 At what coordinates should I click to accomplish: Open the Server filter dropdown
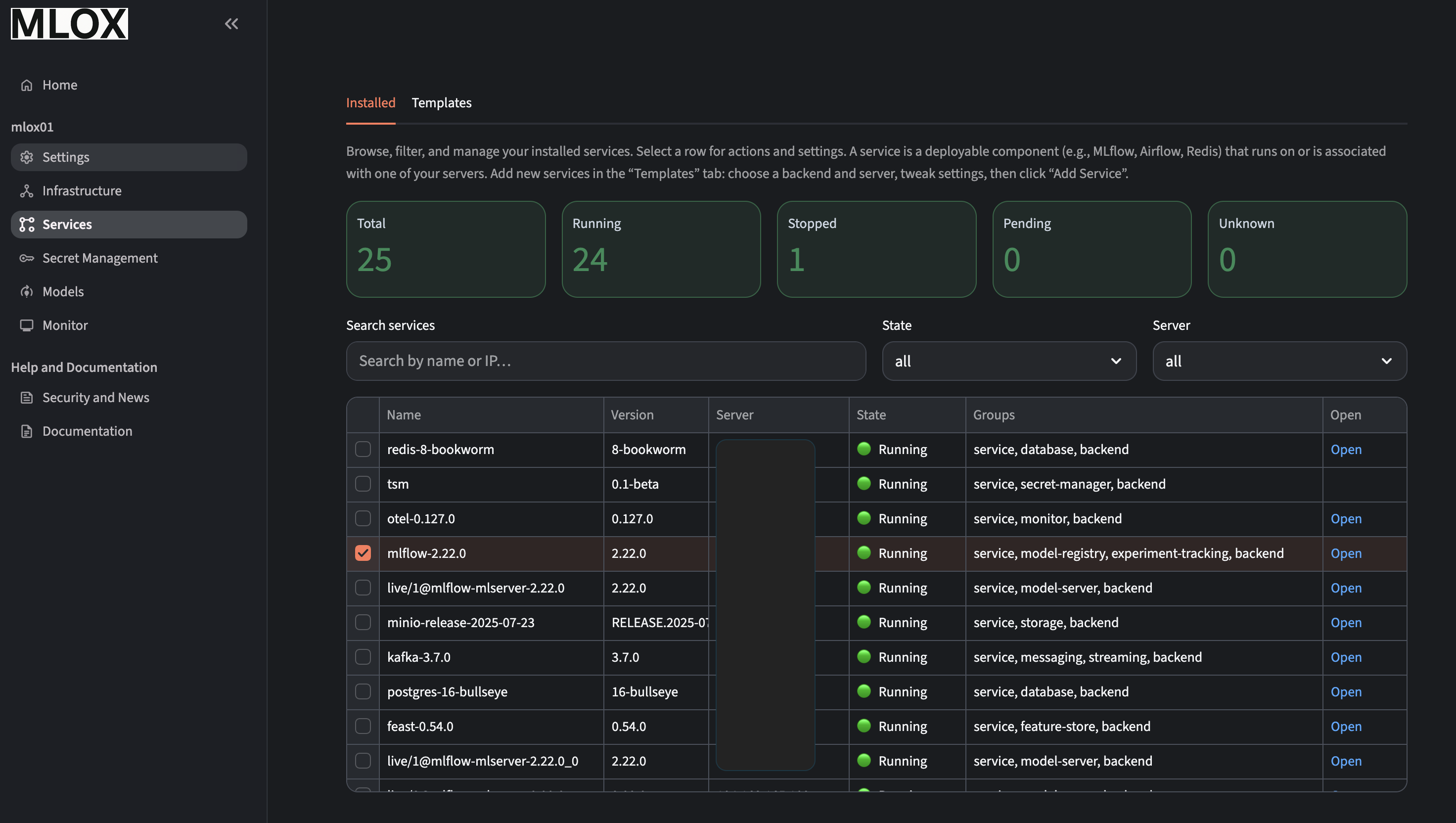(x=1279, y=361)
